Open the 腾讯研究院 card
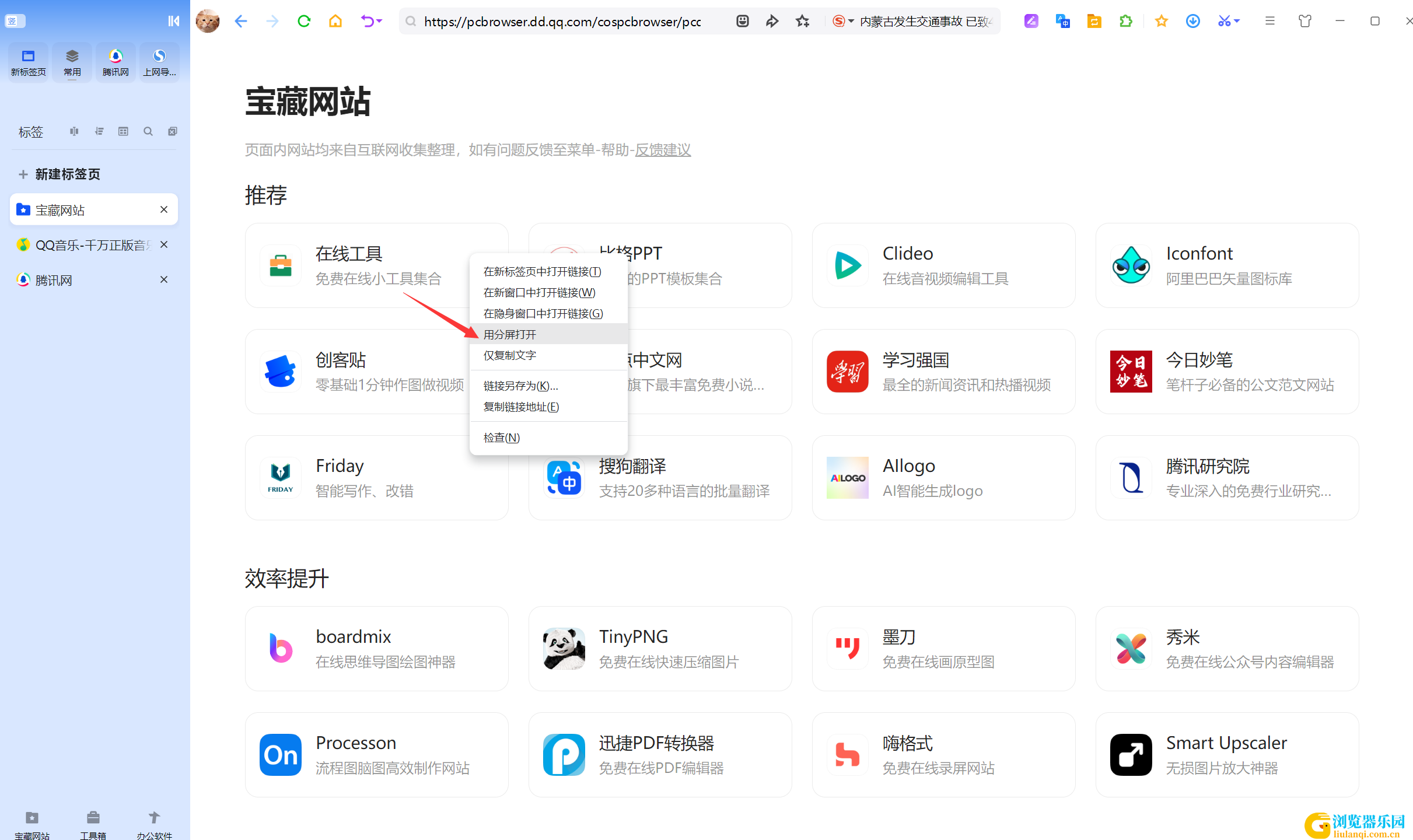This screenshot has width=1413, height=840. point(1227,478)
